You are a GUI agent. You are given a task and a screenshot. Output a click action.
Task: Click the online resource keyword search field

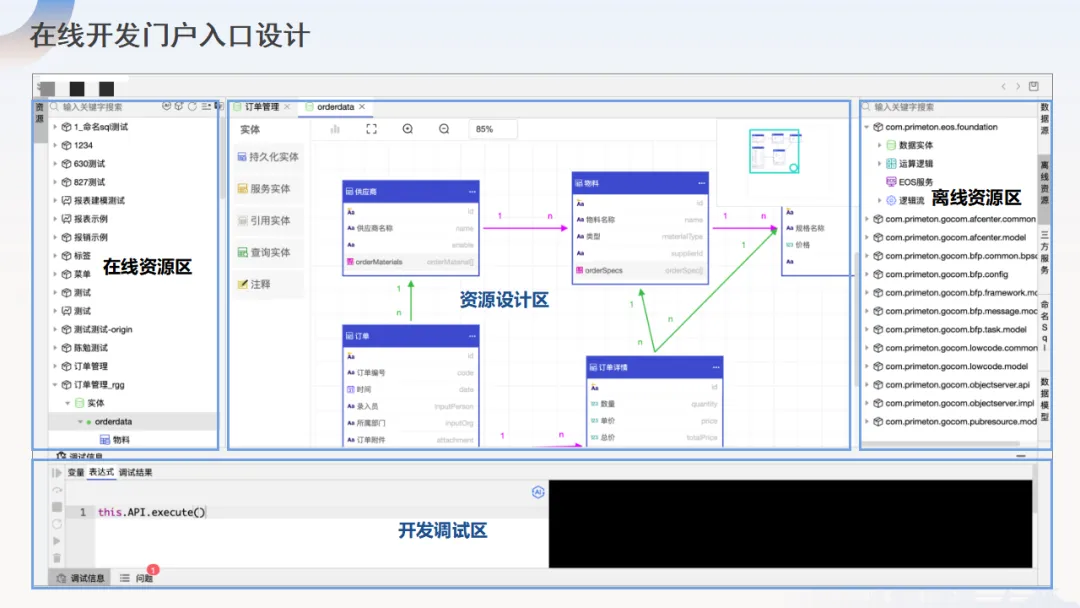[x=105, y=107]
